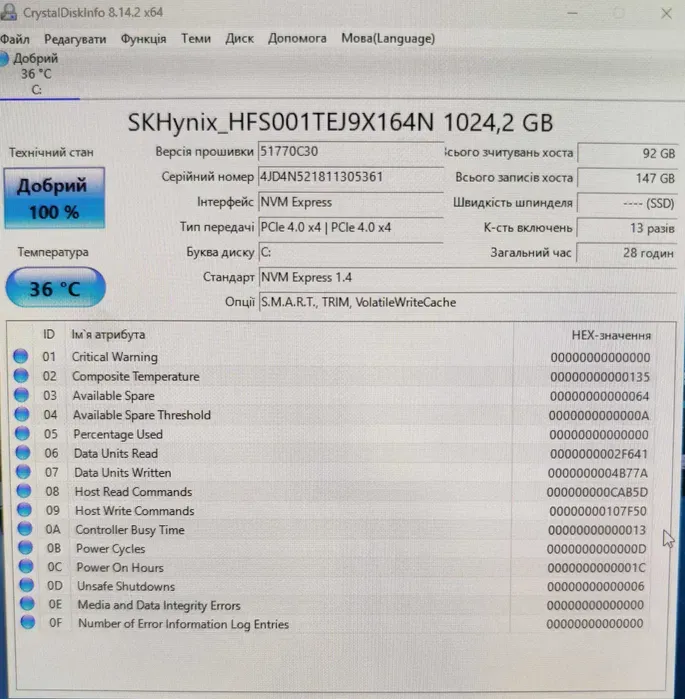Click the interface field NVM Express
Image resolution: width=685 pixels, height=699 pixels.
[351, 202]
